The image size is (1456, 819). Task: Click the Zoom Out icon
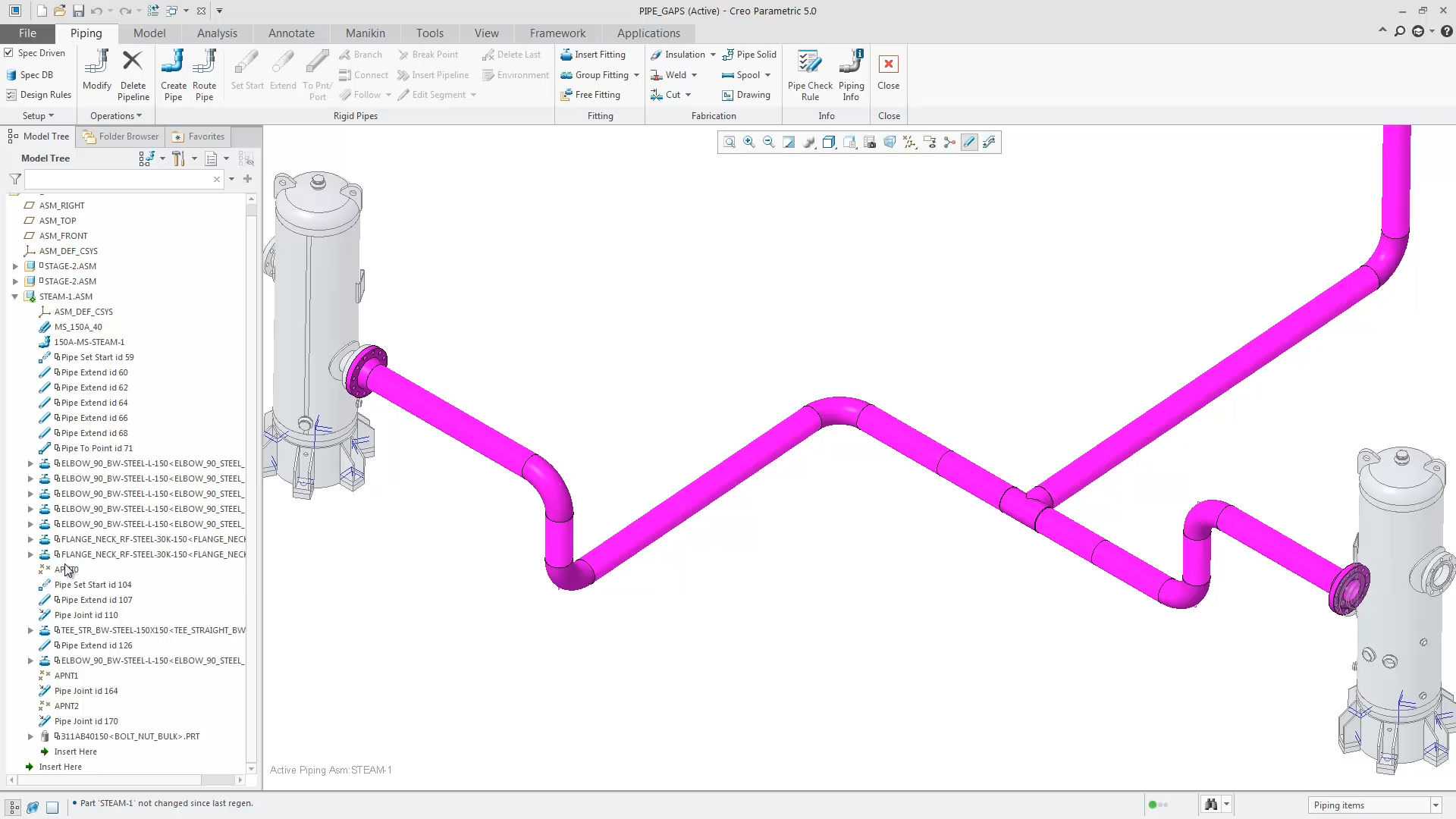point(769,143)
